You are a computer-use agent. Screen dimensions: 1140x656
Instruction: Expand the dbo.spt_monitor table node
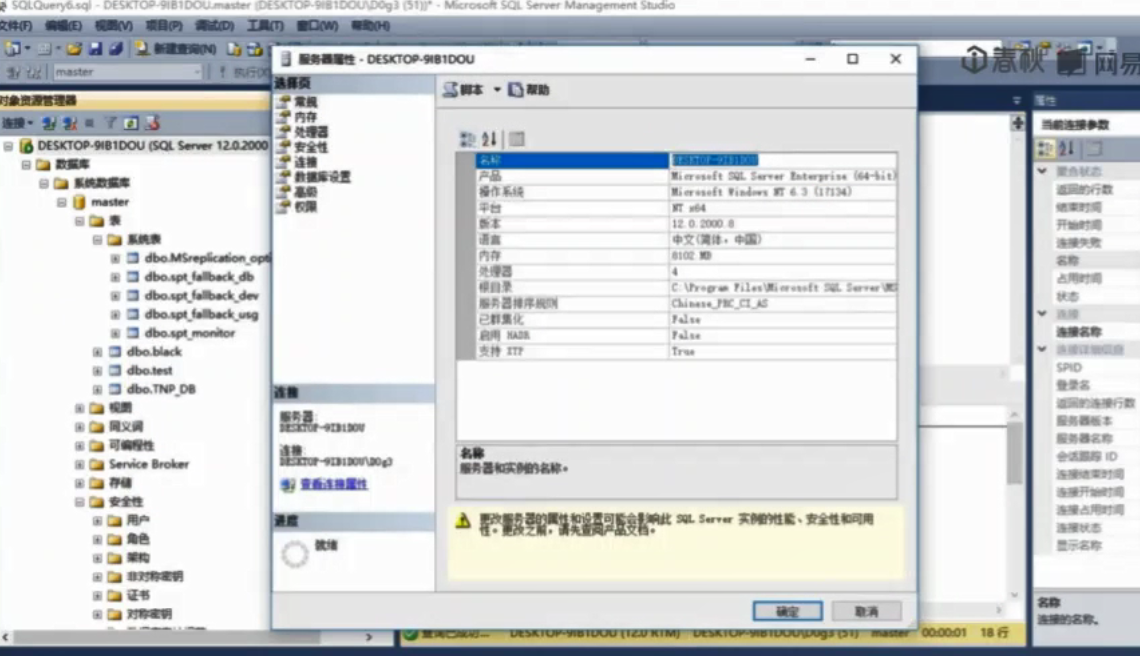115,333
